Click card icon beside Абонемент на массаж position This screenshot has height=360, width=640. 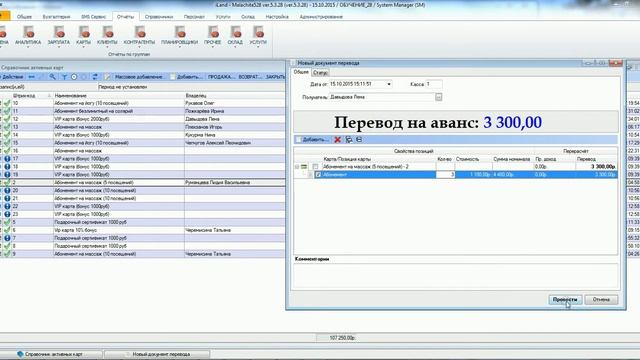click(x=304, y=167)
